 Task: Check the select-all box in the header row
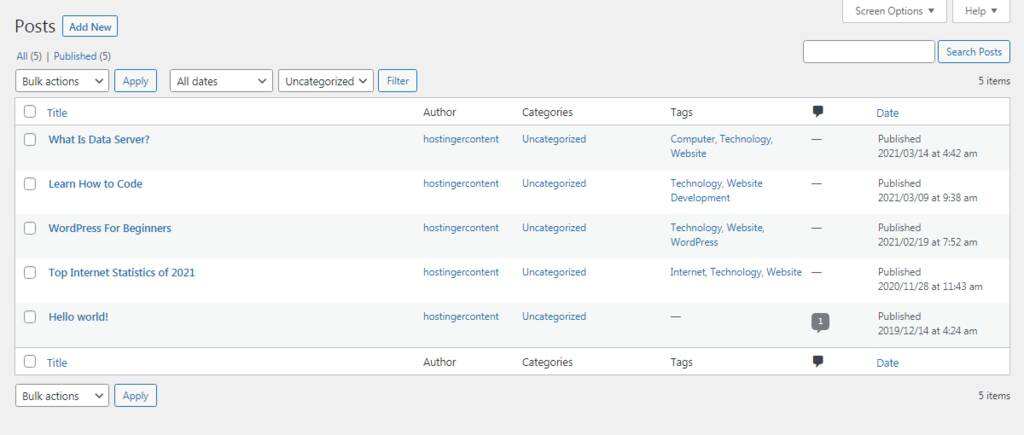[30, 112]
